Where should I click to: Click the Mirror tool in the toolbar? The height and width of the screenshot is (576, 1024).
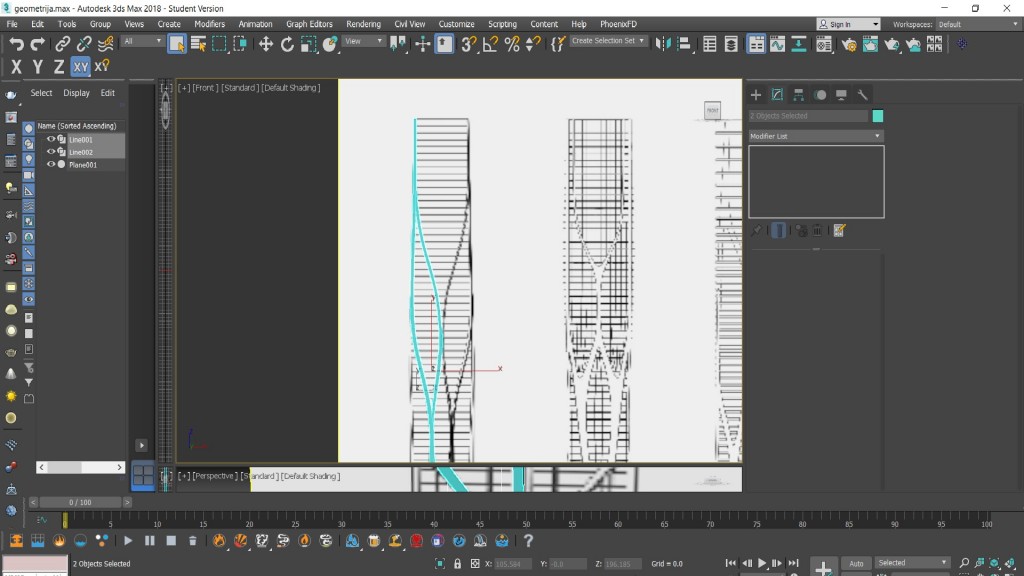click(663, 44)
